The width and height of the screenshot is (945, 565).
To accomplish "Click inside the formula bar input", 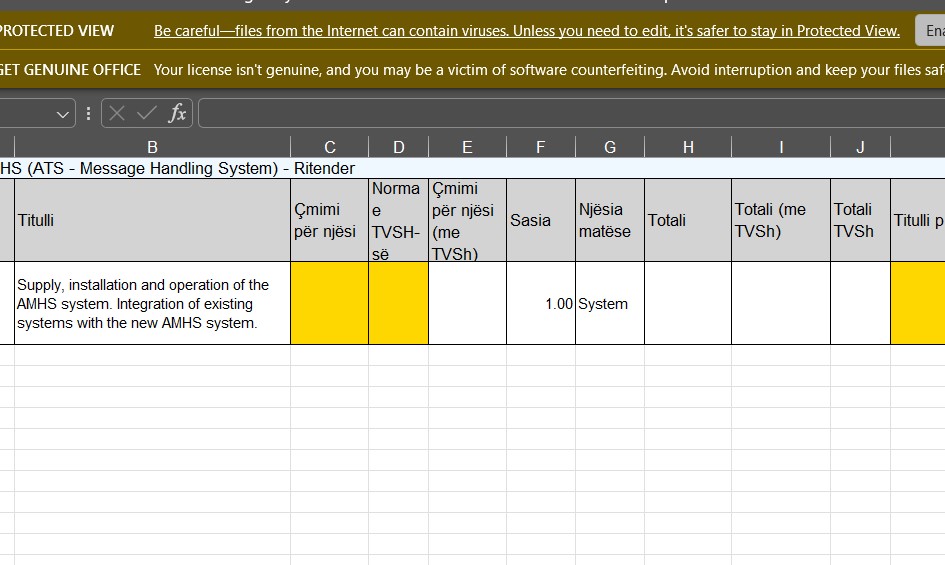I will [570, 113].
